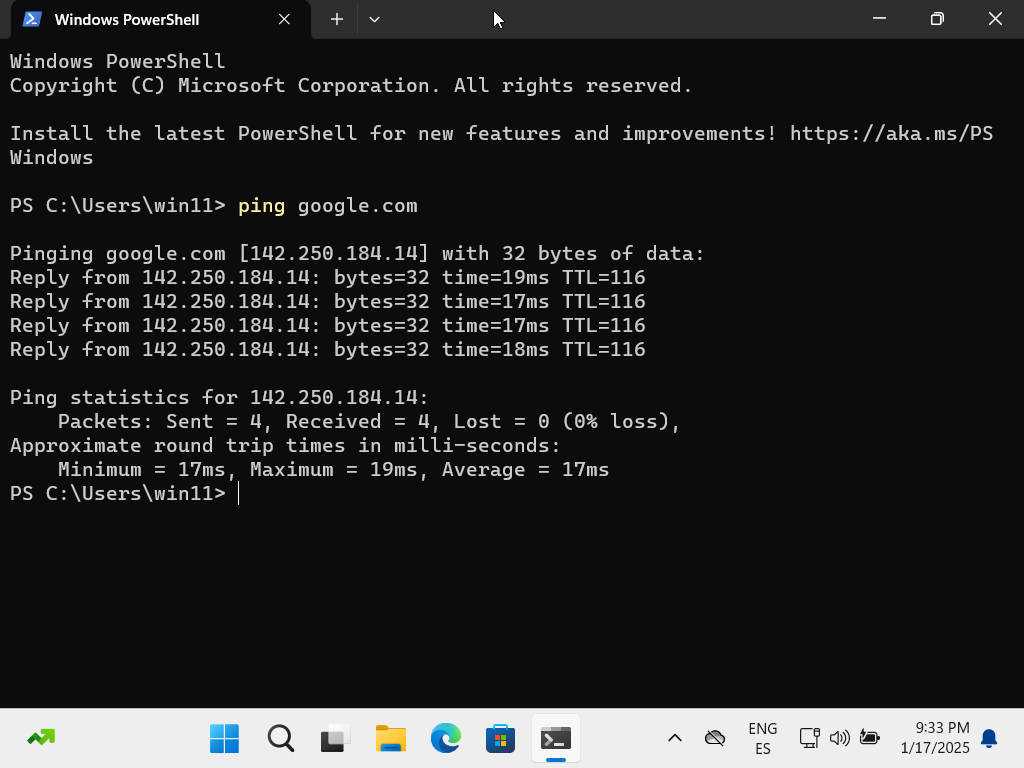1024x768 pixels.
Task: Click the reply line with time=19ms
Action: 328,278
